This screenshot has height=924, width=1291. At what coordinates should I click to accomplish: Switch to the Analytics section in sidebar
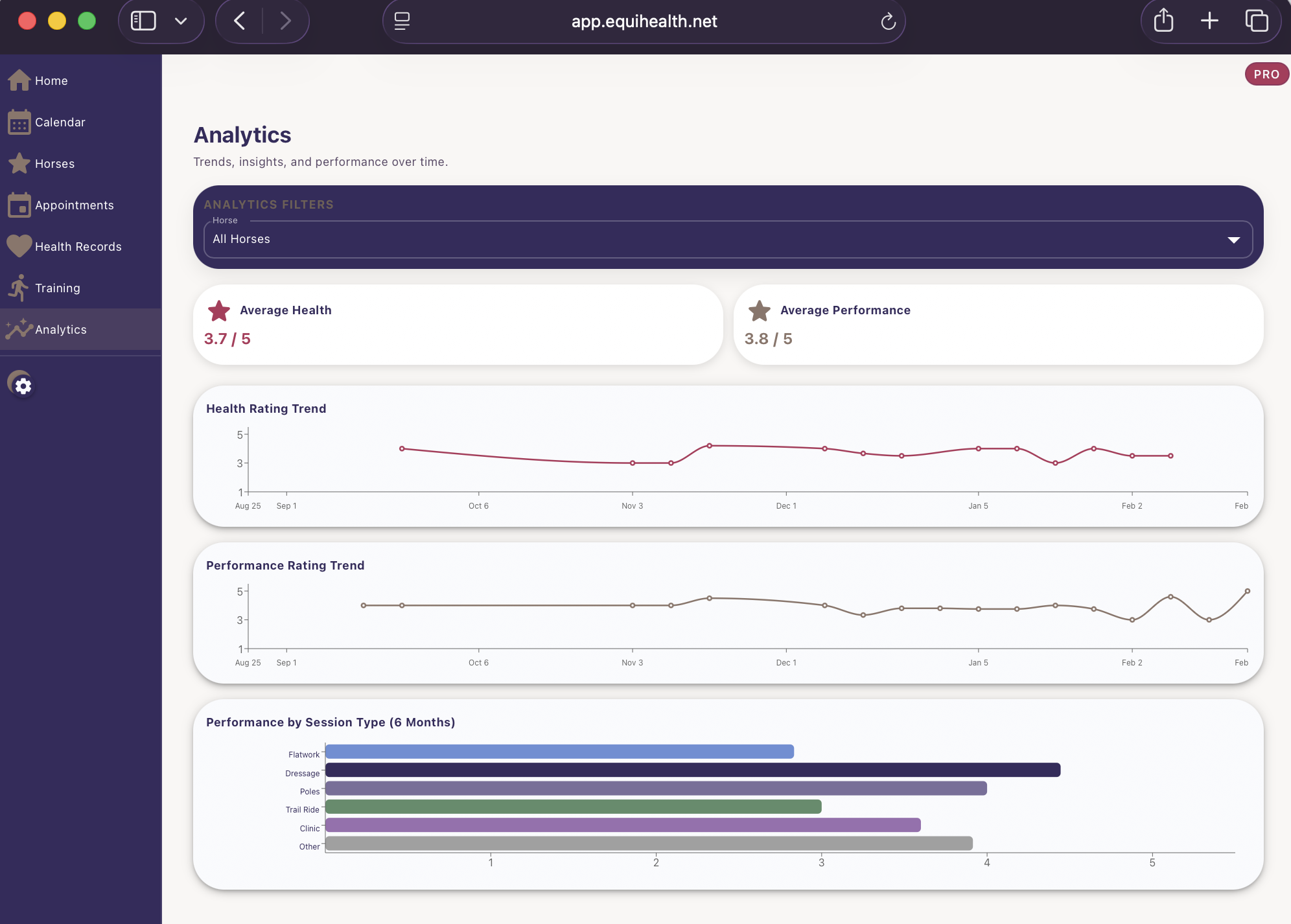[61, 329]
